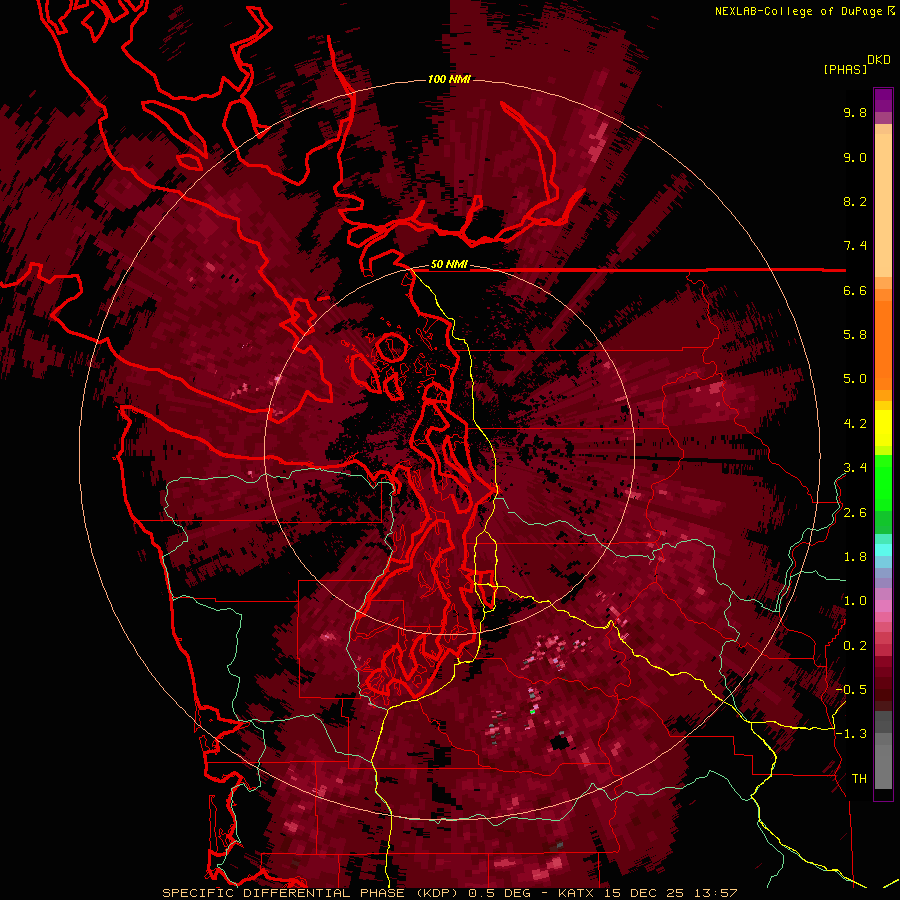Viewport: 900px width, 900px height.
Task: Click the 1.8 legend value
Action: coord(855,557)
